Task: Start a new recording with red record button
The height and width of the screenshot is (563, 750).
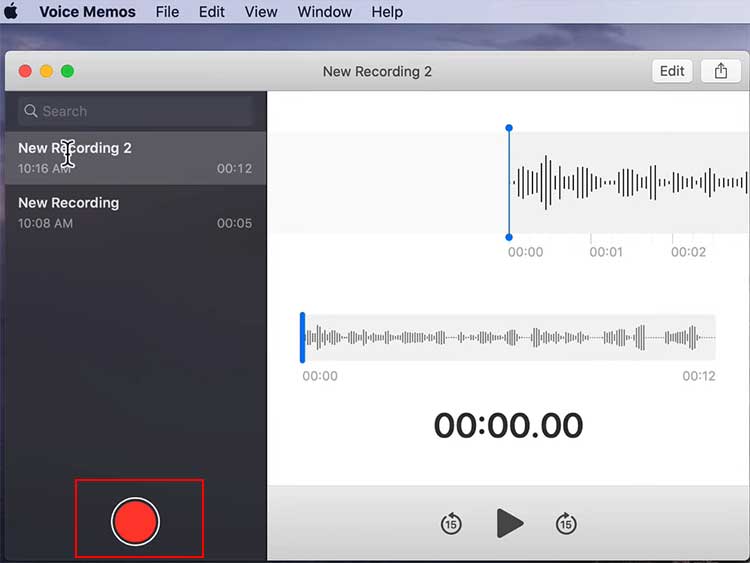Action: tap(135, 521)
